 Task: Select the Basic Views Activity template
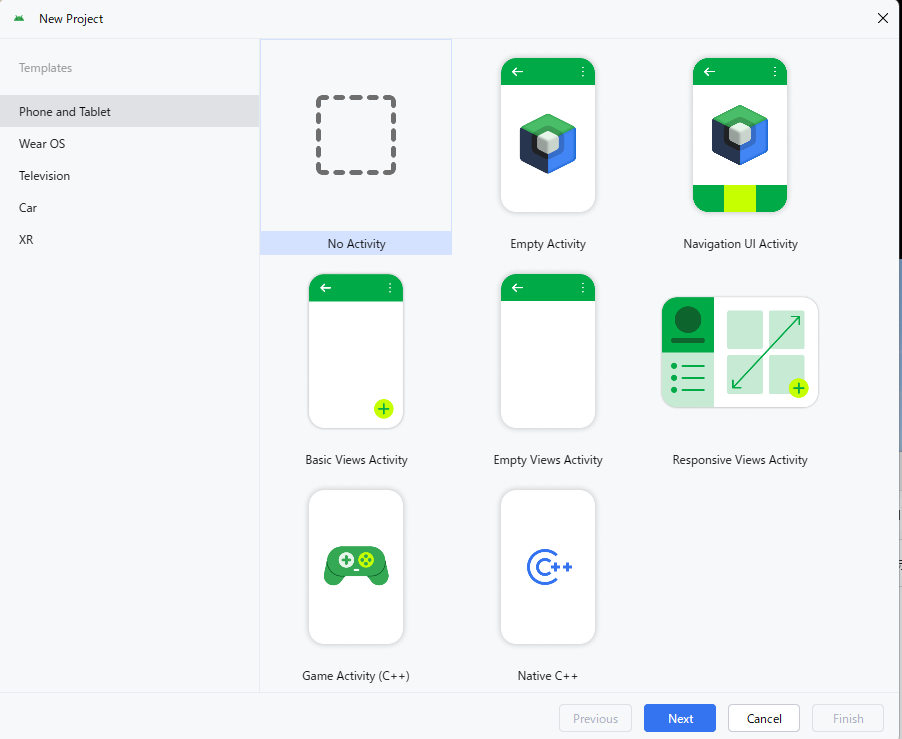[x=356, y=351]
